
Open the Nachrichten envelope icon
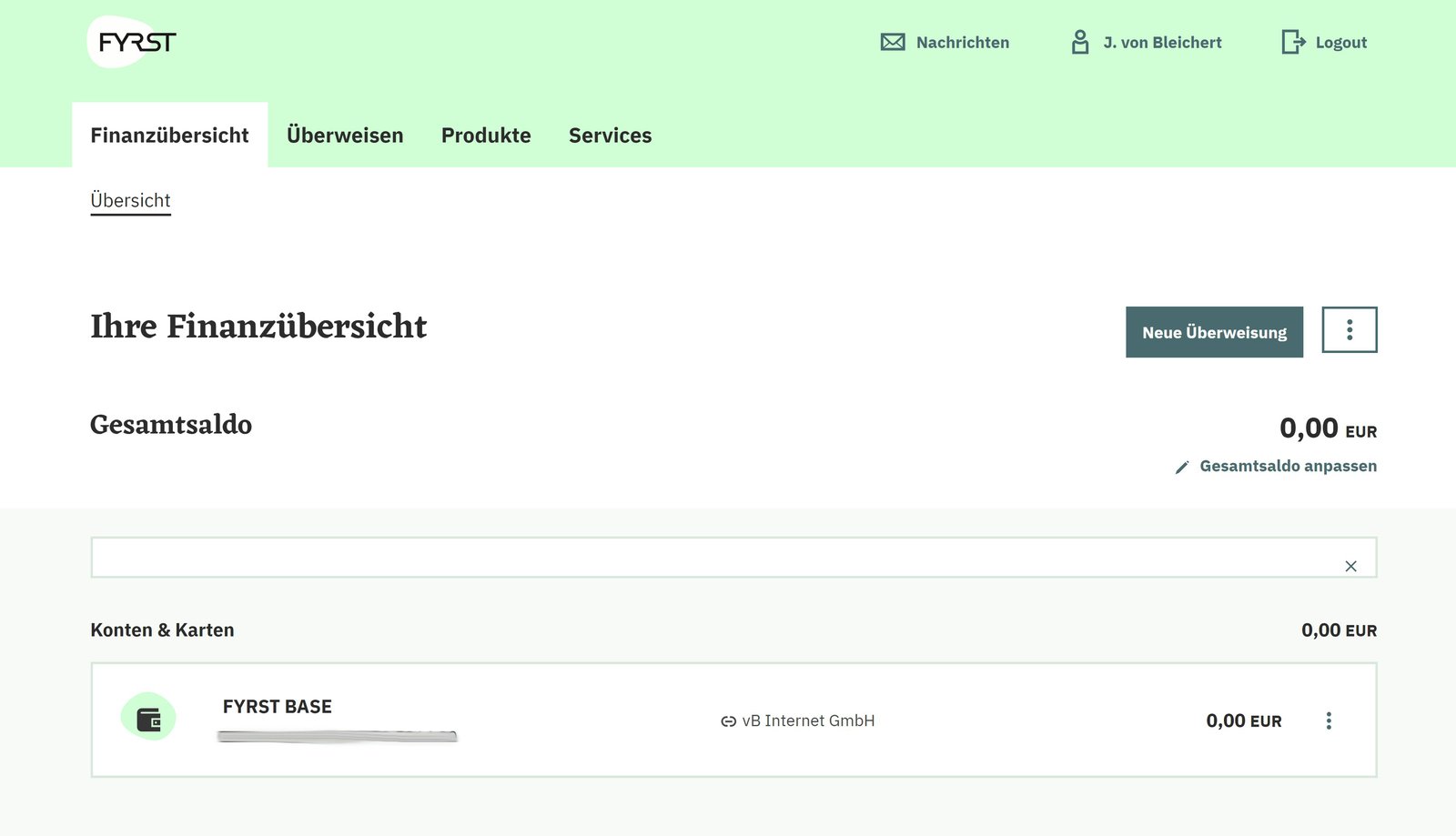coord(893,41)
